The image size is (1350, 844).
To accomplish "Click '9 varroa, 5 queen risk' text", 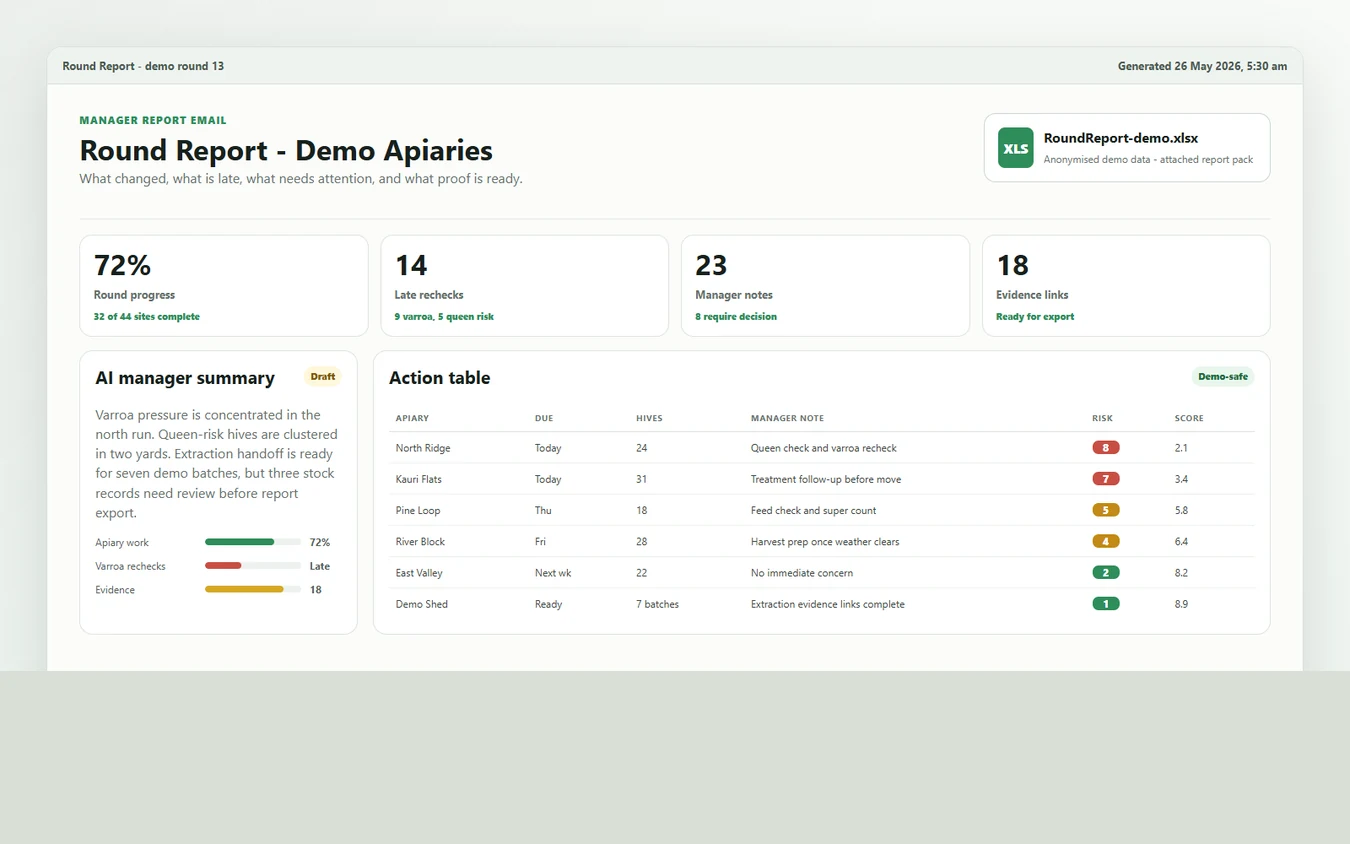I will point(444,316).
